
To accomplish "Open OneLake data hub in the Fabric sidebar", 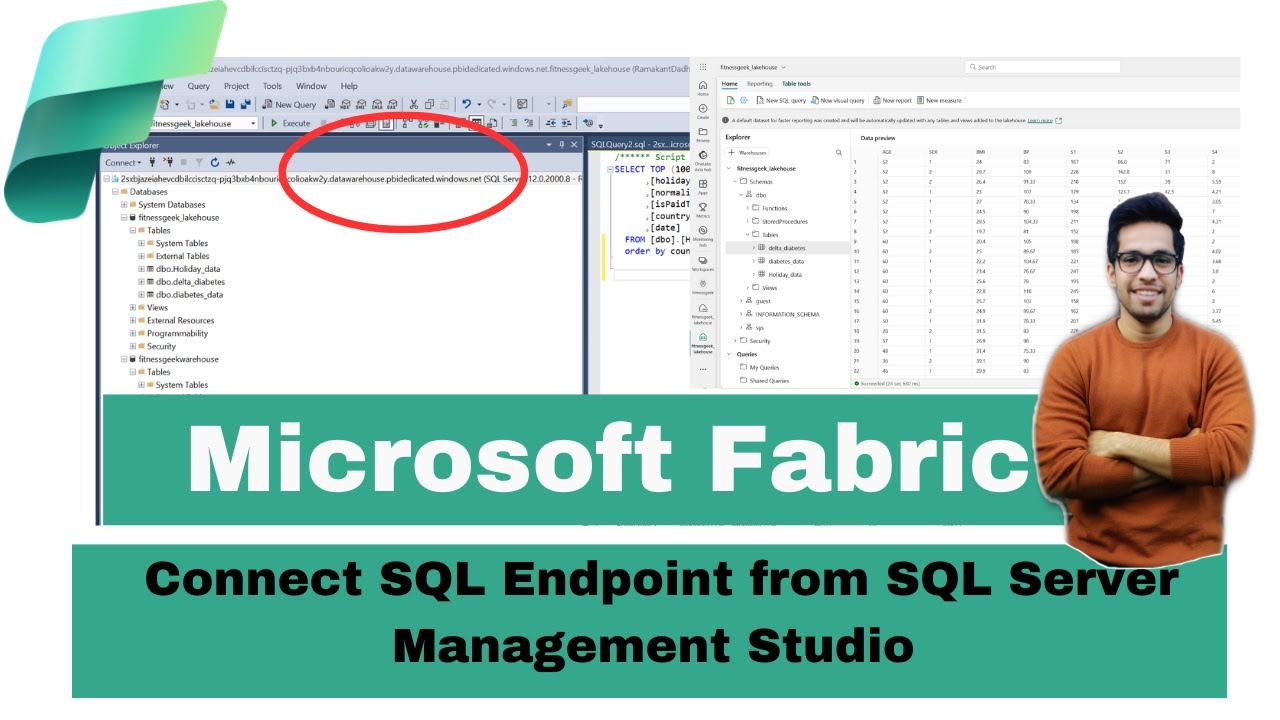I will click(703, 161).
